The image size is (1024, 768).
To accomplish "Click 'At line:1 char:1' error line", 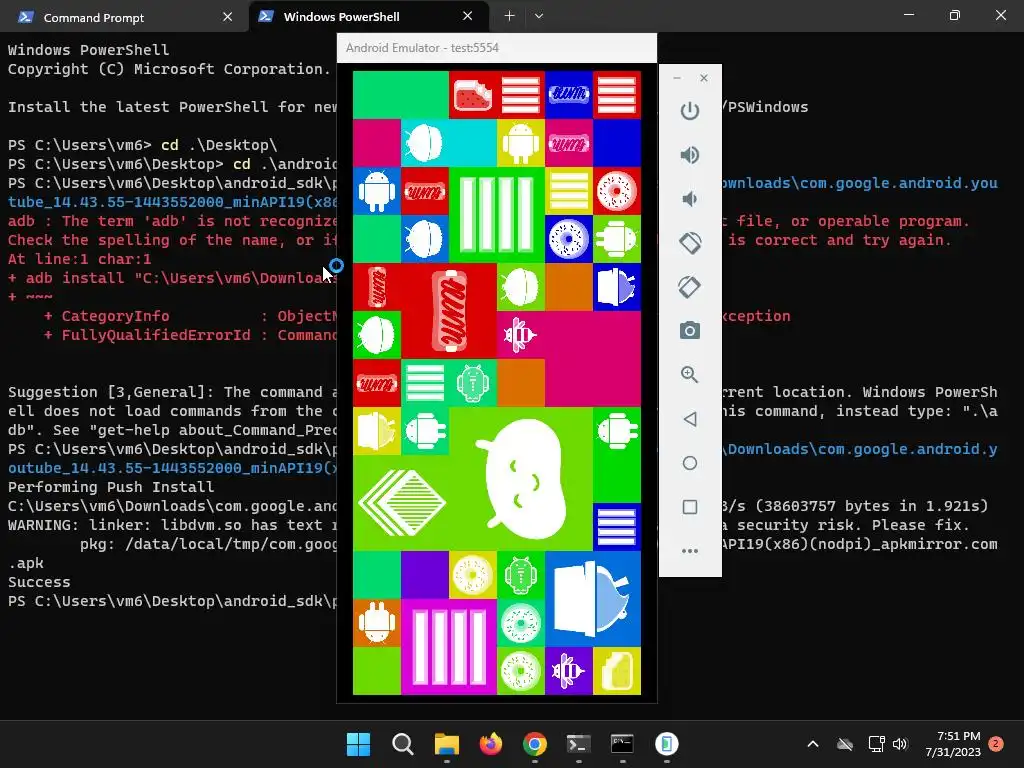I will (80, 259).
